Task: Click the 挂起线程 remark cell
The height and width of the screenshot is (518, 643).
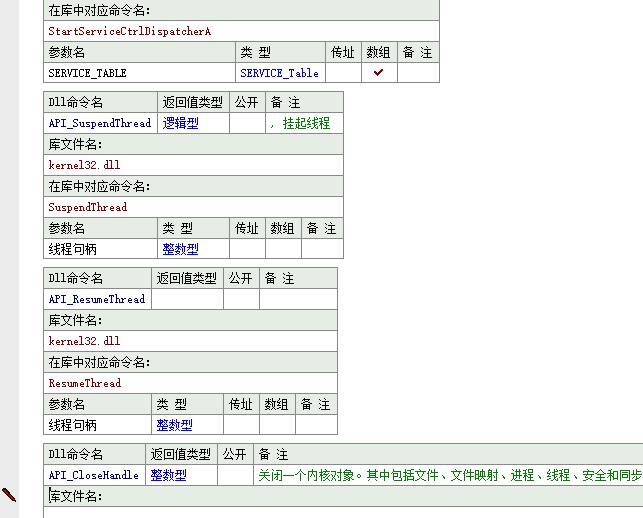Action: coord(304,123)
